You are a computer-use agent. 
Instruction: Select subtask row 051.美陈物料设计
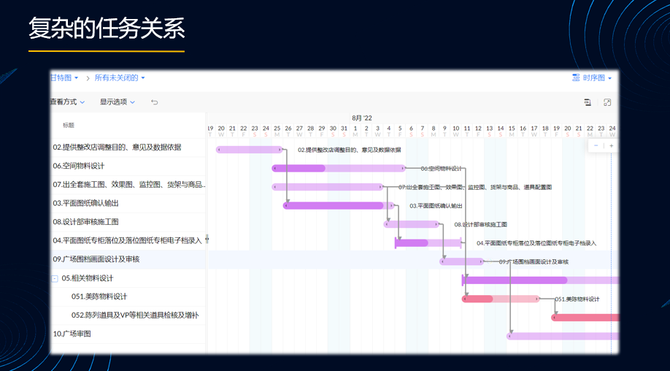tap(128, 297)
